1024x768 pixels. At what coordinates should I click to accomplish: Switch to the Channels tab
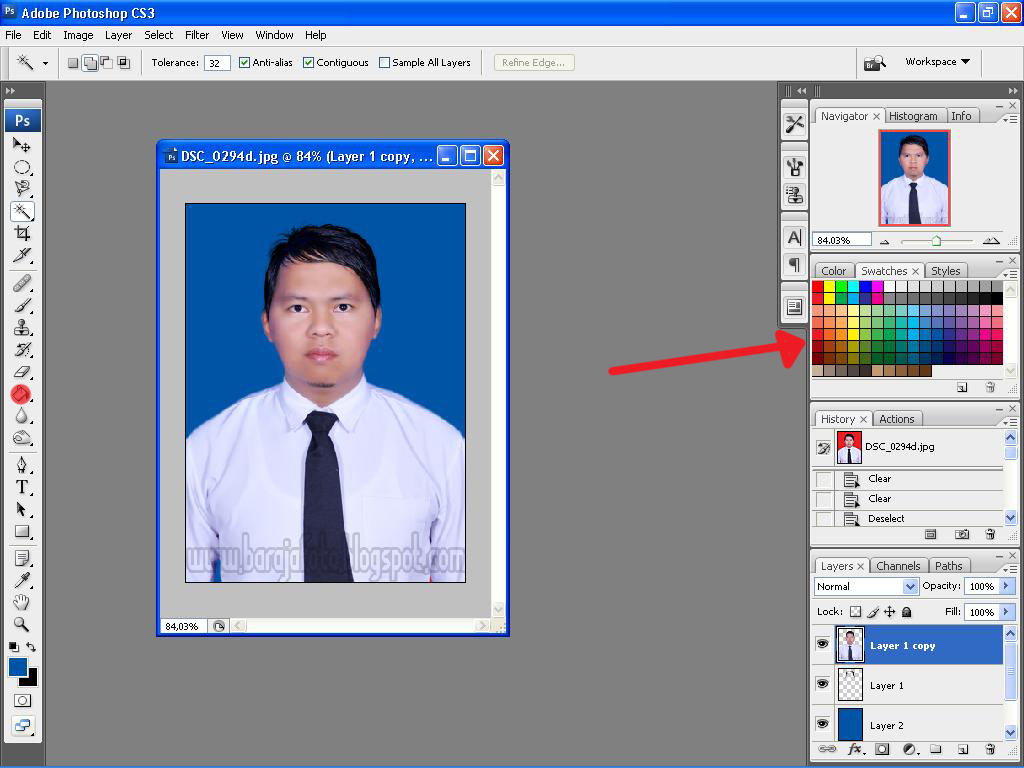[x=898, y=565]
